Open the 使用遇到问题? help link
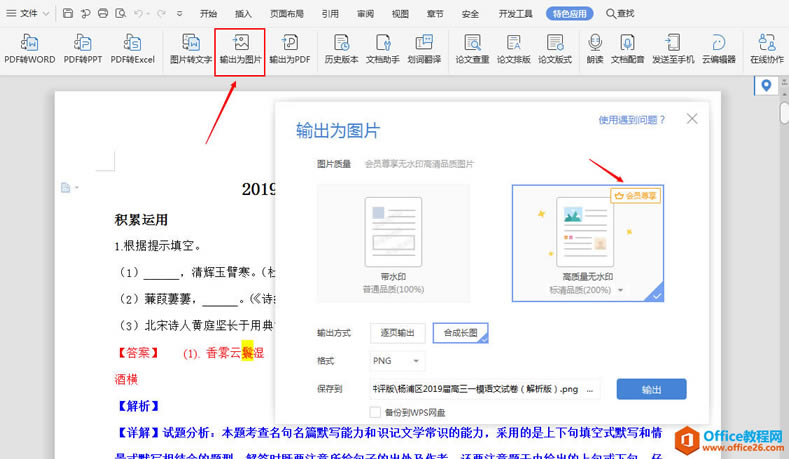This screenshot has width=789, height=459. pos(632,120)
